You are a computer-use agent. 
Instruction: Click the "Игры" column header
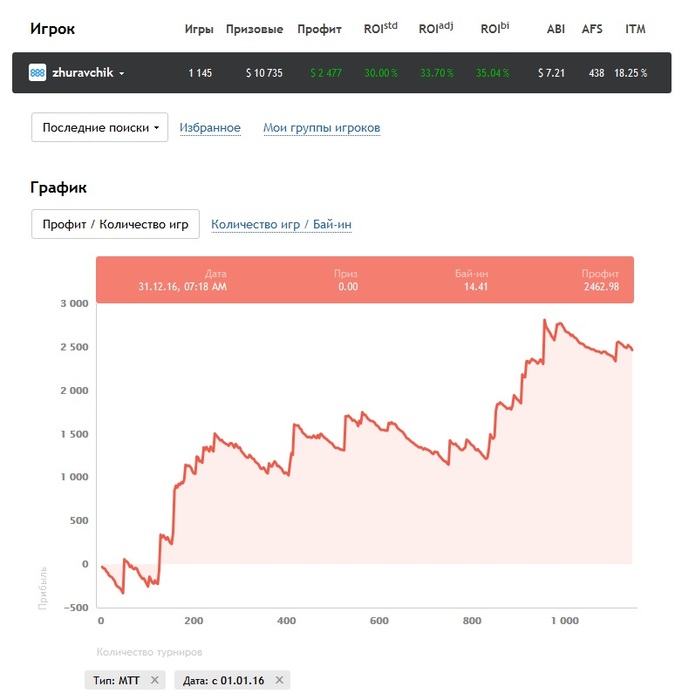coord(199,29)
